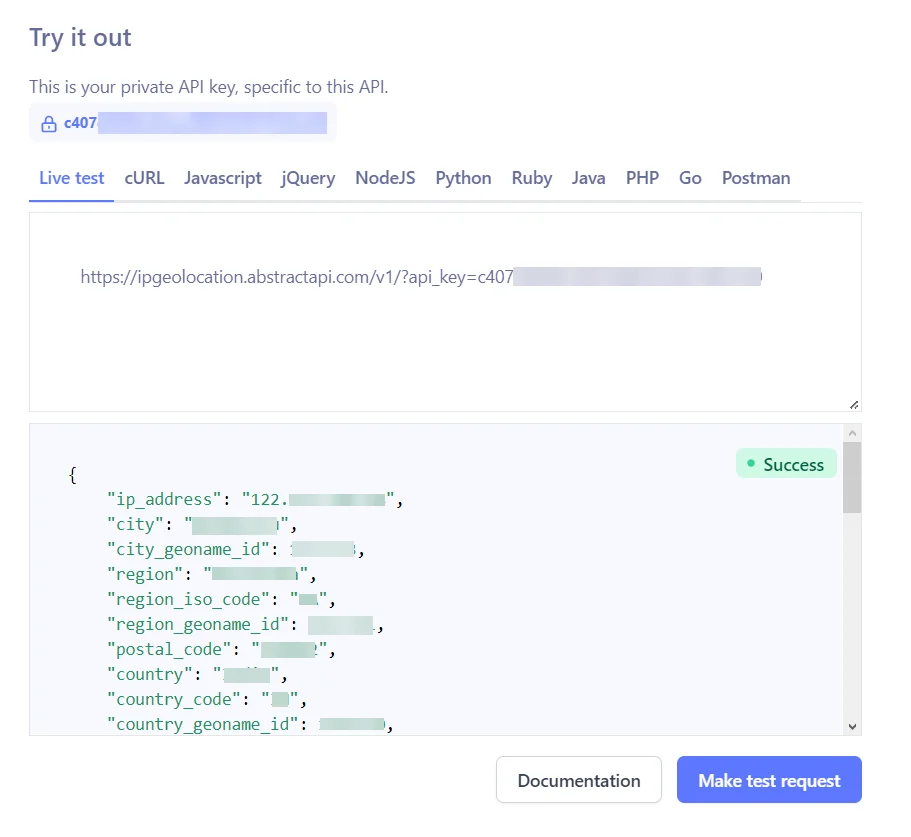Open the cURL tab
The image size is (911, 837).
(x=144, y=178)
